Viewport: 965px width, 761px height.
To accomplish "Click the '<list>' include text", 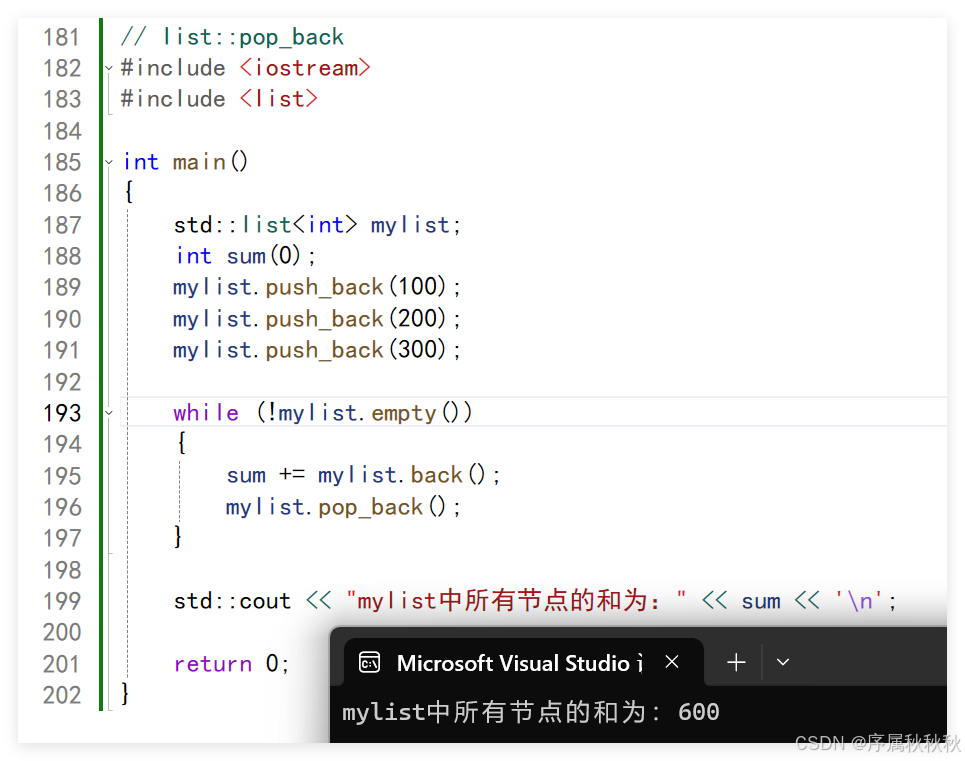I will coord(279,99).
